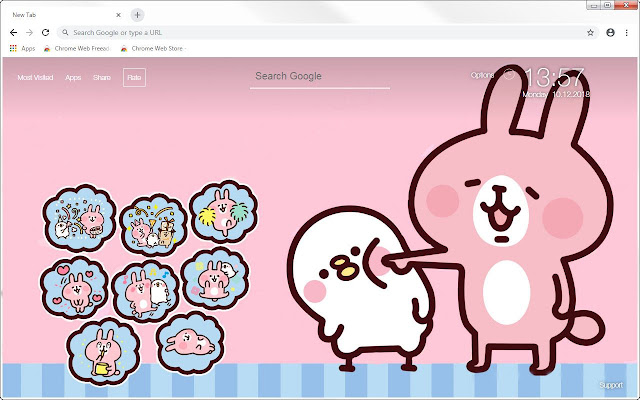The height and width of the screenshot is (400, 640).
Task: Open the Support link
Action: coord(611,385)
